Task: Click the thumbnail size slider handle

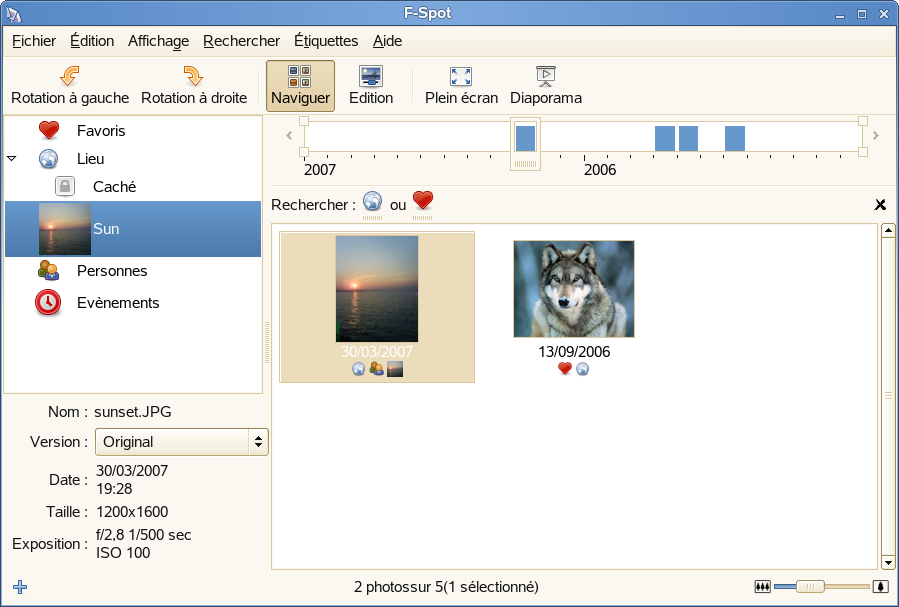Action: [810, 586]
